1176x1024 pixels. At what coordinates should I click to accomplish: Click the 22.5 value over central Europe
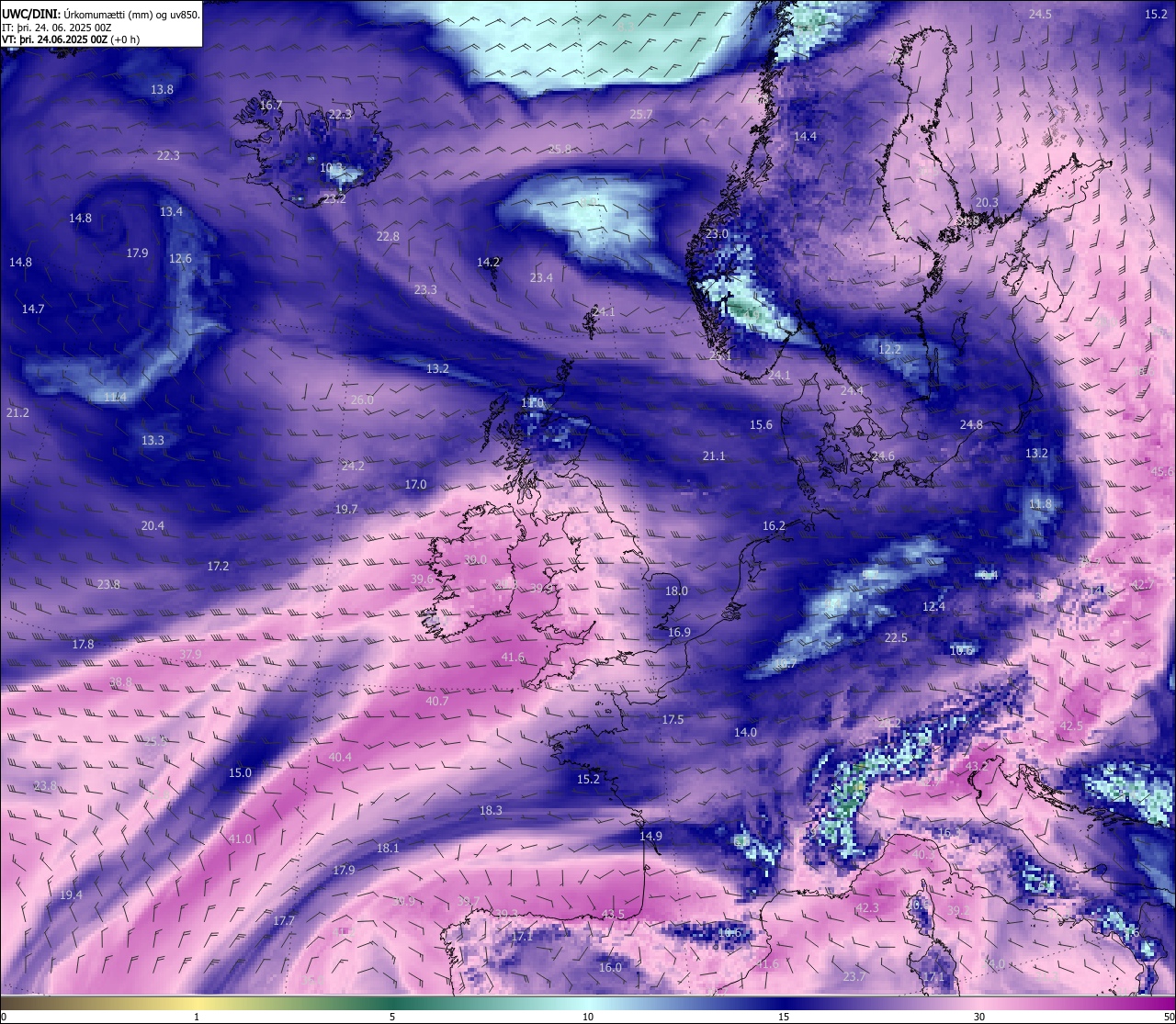pos(896,637)
